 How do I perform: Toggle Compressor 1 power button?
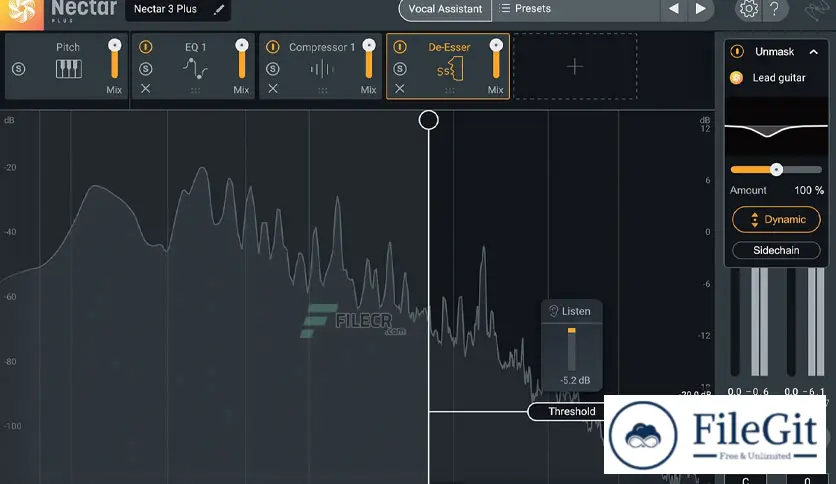272,47
